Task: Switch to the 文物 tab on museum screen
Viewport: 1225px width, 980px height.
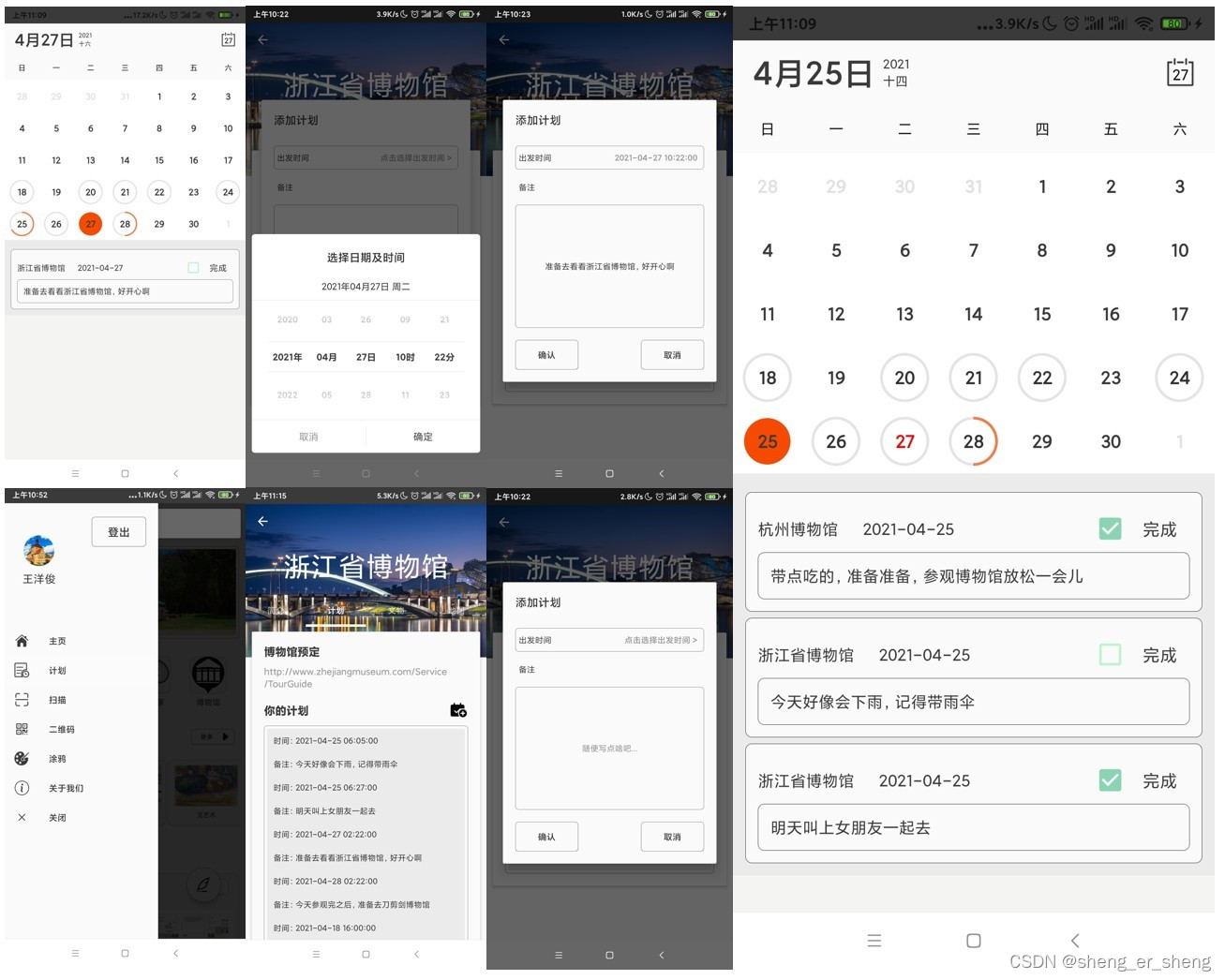Action: click(396, 611)
